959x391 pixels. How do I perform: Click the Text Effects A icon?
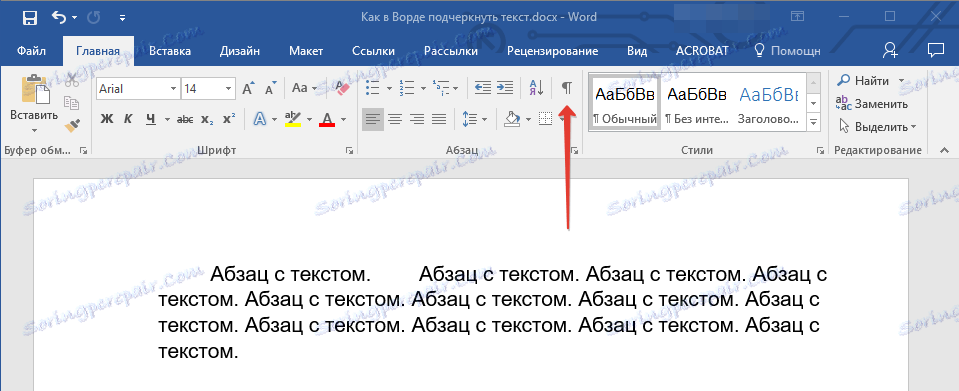[260, 119]
